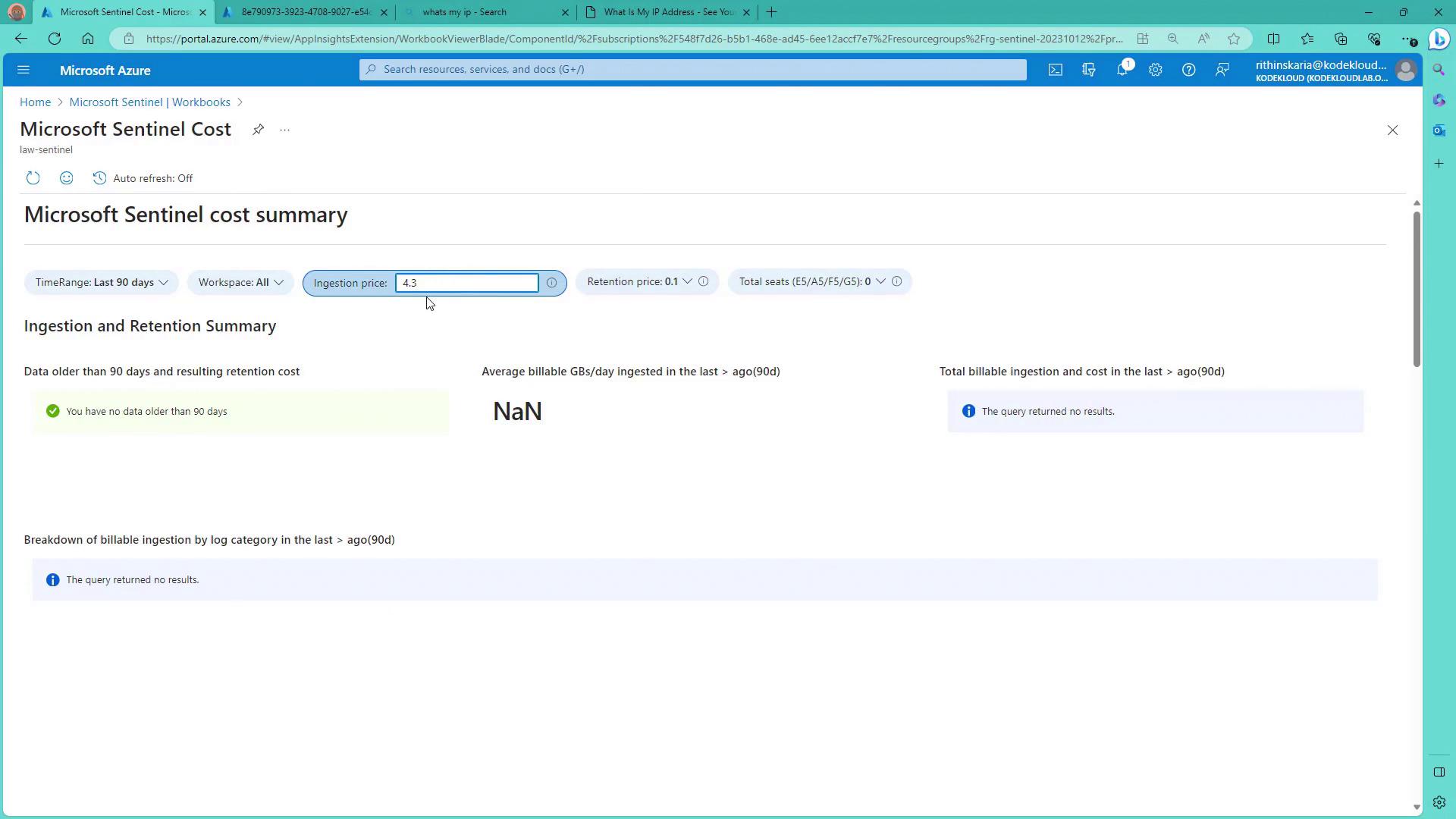Expand the TimeRange Last 90 days dropdown
The height and width of the screenshot is (819, 1456).
(x=102, y=282)
